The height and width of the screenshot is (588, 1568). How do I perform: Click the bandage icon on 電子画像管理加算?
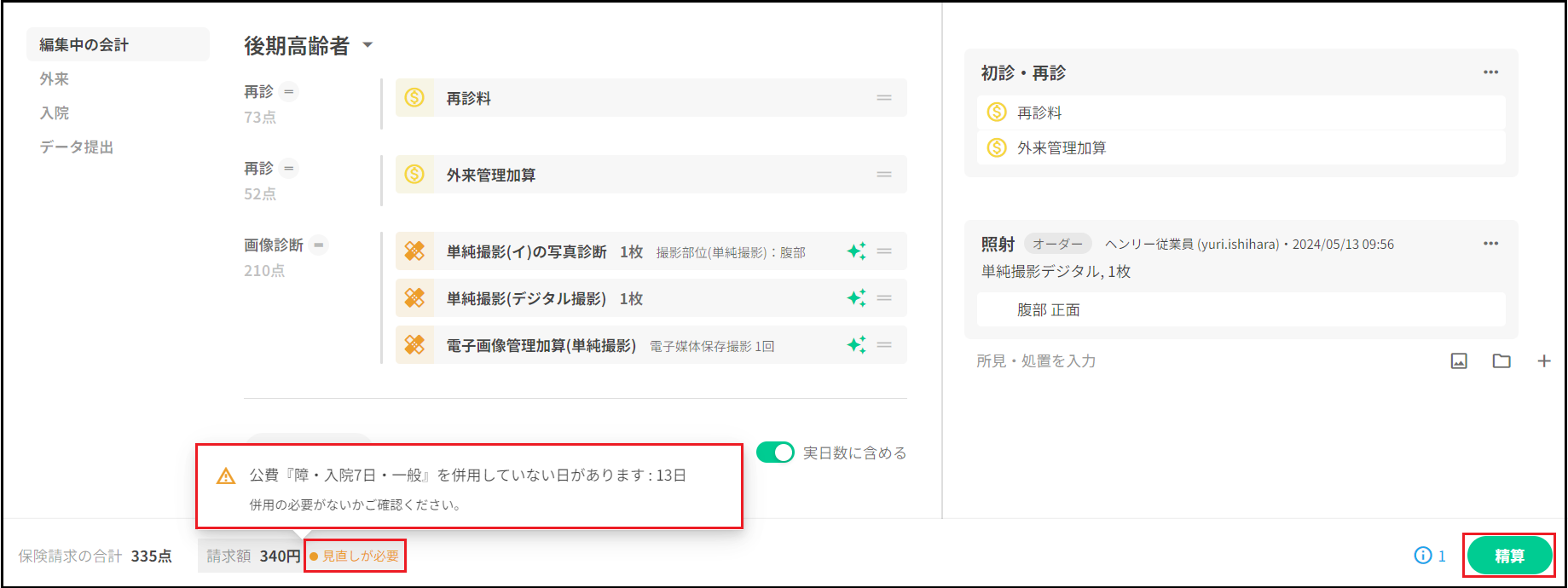(x=414, y=345)
